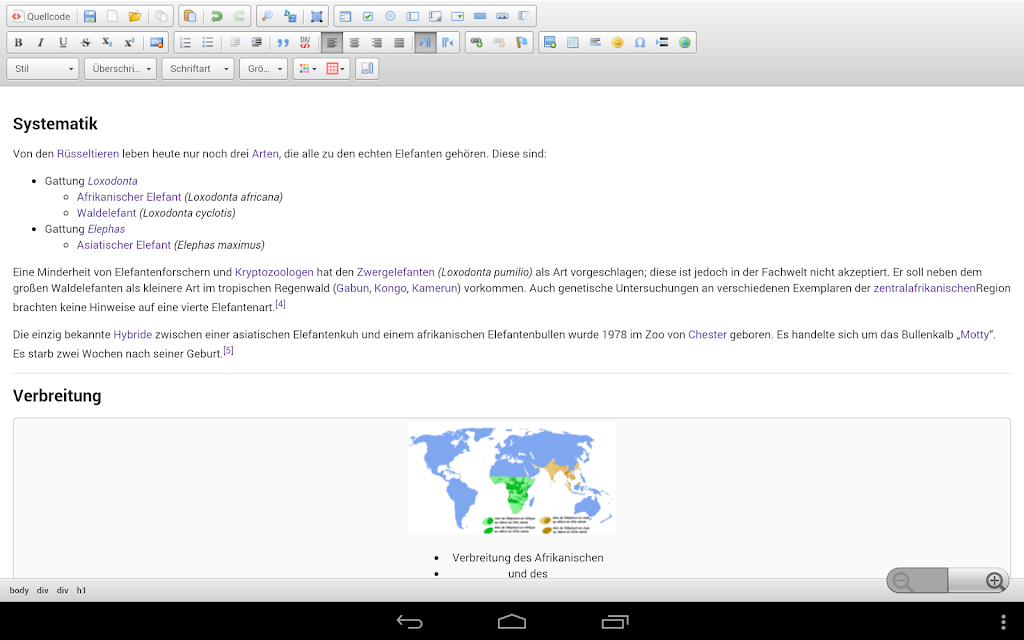Viewport: 1024px width, 640px height.
Task: Insert a checkbox form field
Action: coord(368,16)
